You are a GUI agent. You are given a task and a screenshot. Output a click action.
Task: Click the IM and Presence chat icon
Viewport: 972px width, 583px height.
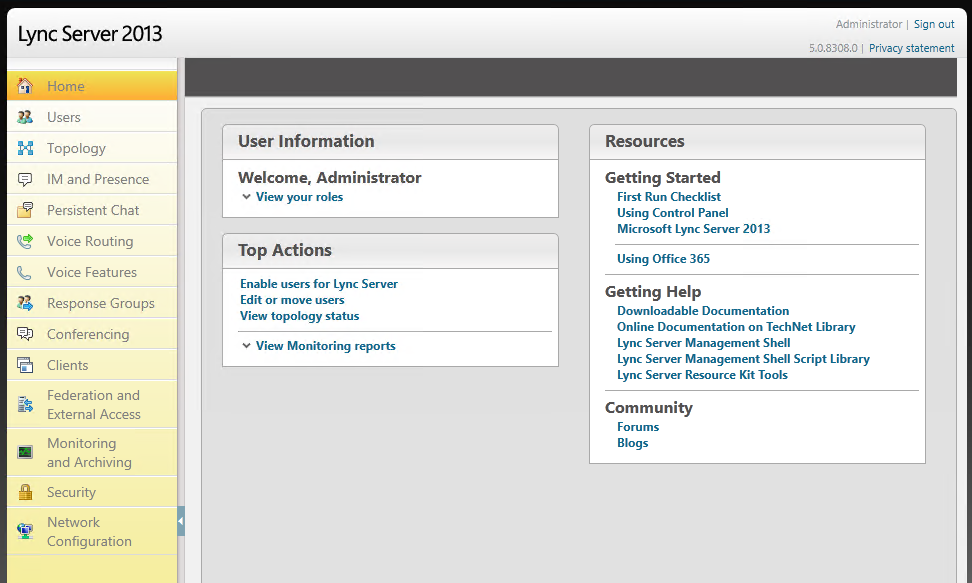coord(25,179)
